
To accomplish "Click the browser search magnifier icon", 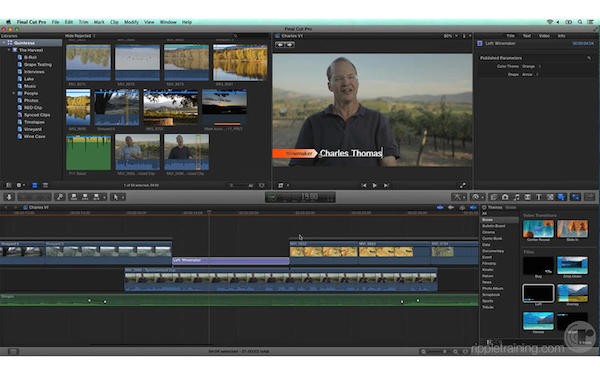I will 236,36.
